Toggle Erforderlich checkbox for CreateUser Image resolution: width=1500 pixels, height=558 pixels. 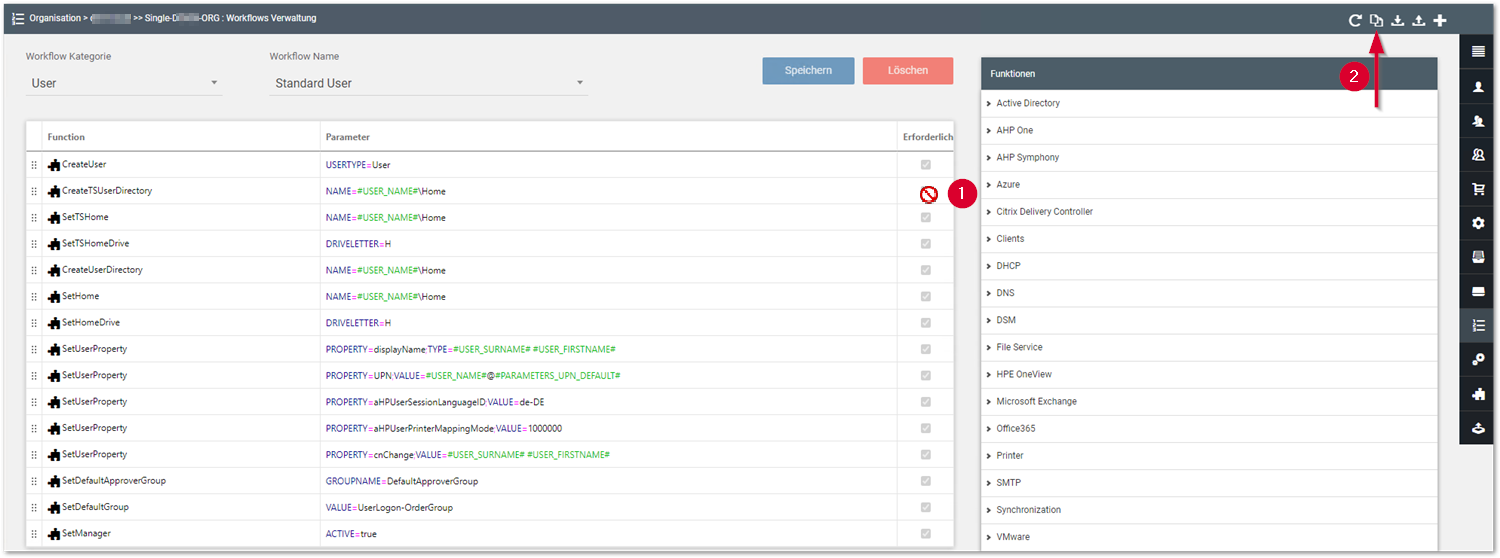click(x=926, y=164)
